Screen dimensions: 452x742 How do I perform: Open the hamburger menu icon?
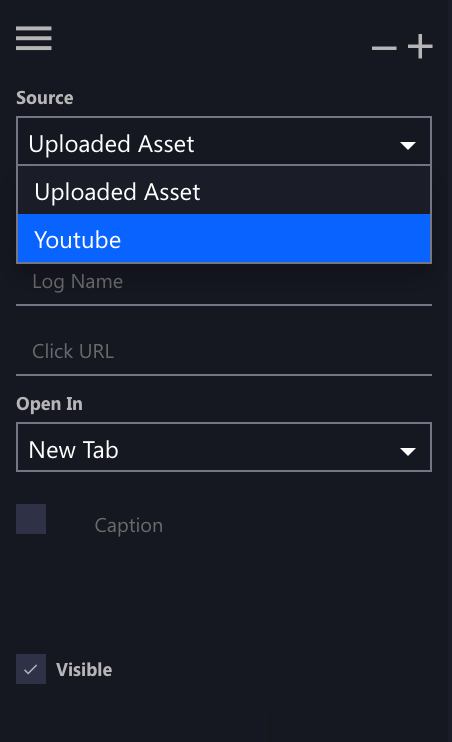[x=34, y=38]
